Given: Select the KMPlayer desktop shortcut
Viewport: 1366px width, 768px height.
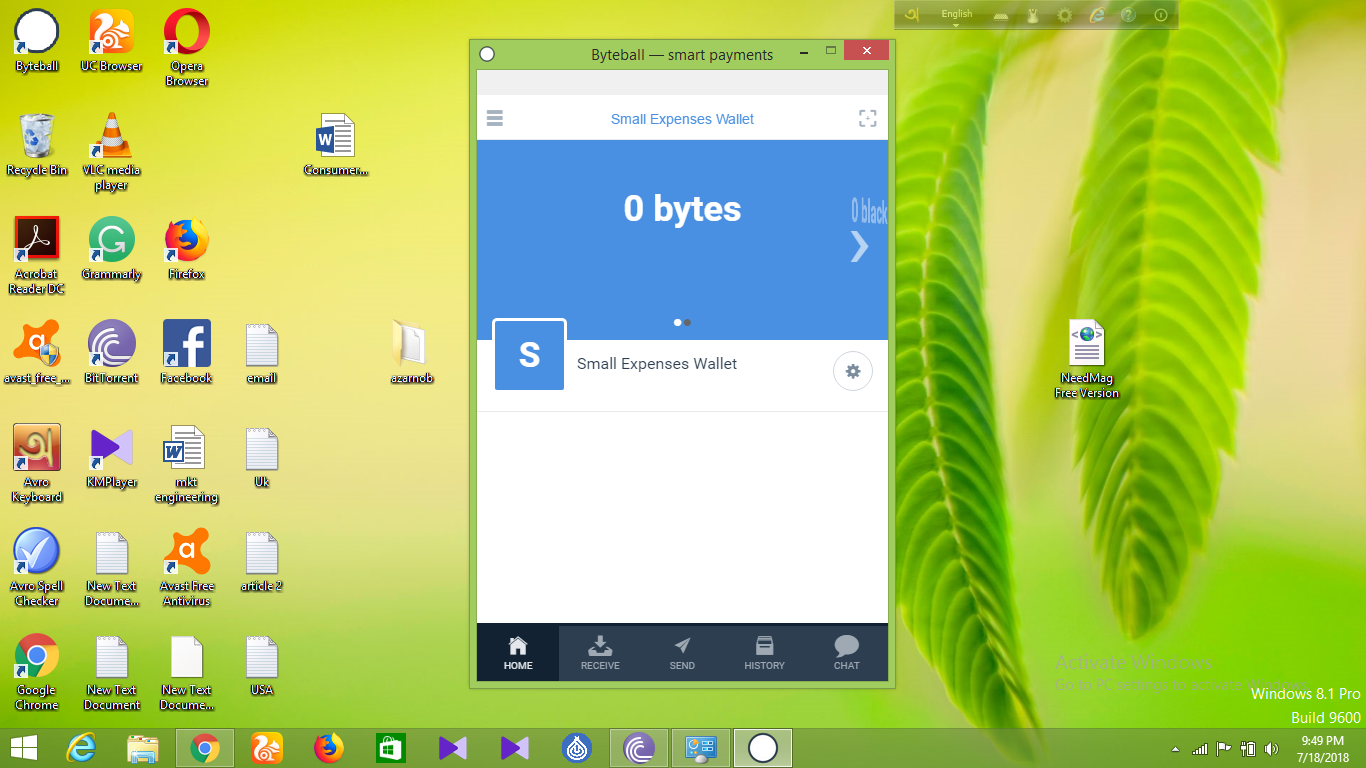Looking at the screenshot, I should click(112, 456).
